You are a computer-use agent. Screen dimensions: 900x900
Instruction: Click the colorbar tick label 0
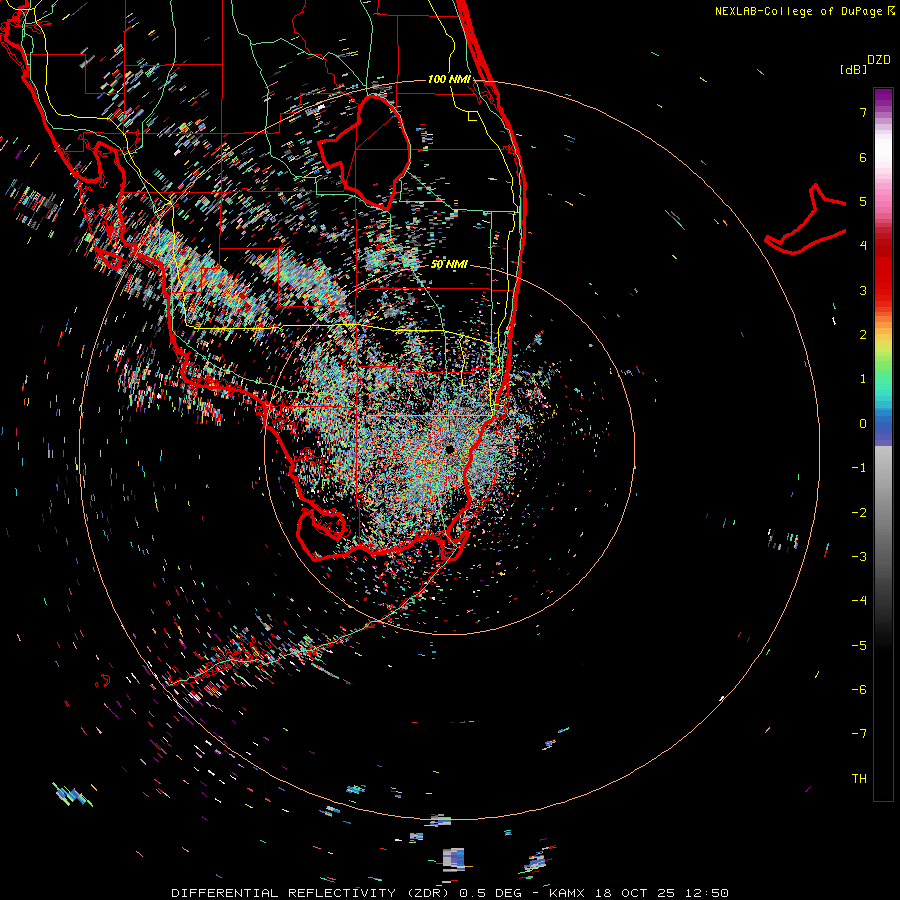tap(863, 424)
